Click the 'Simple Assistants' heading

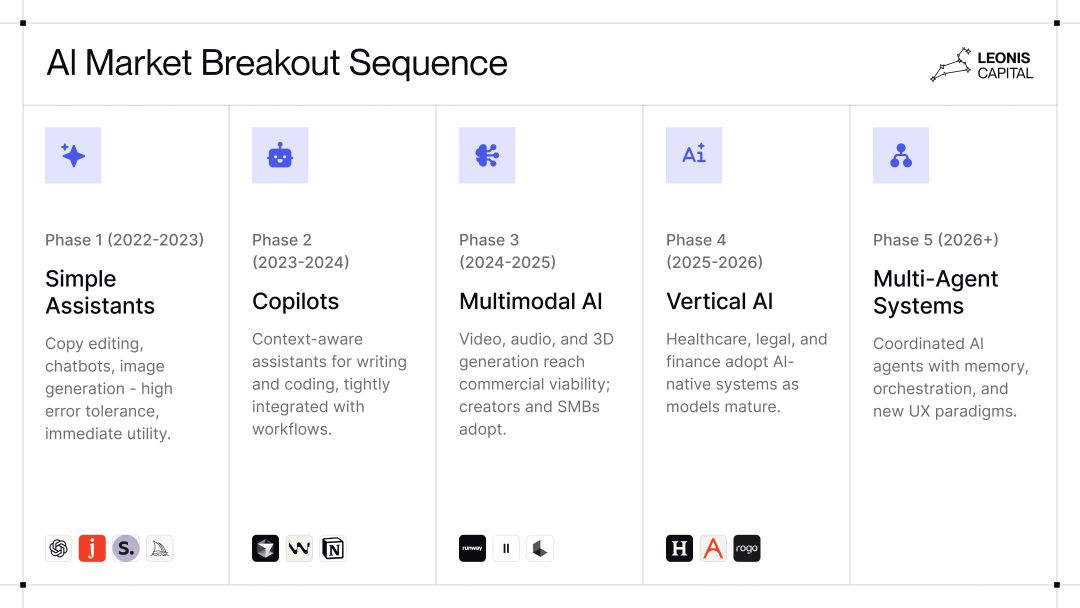pos(100,292)
